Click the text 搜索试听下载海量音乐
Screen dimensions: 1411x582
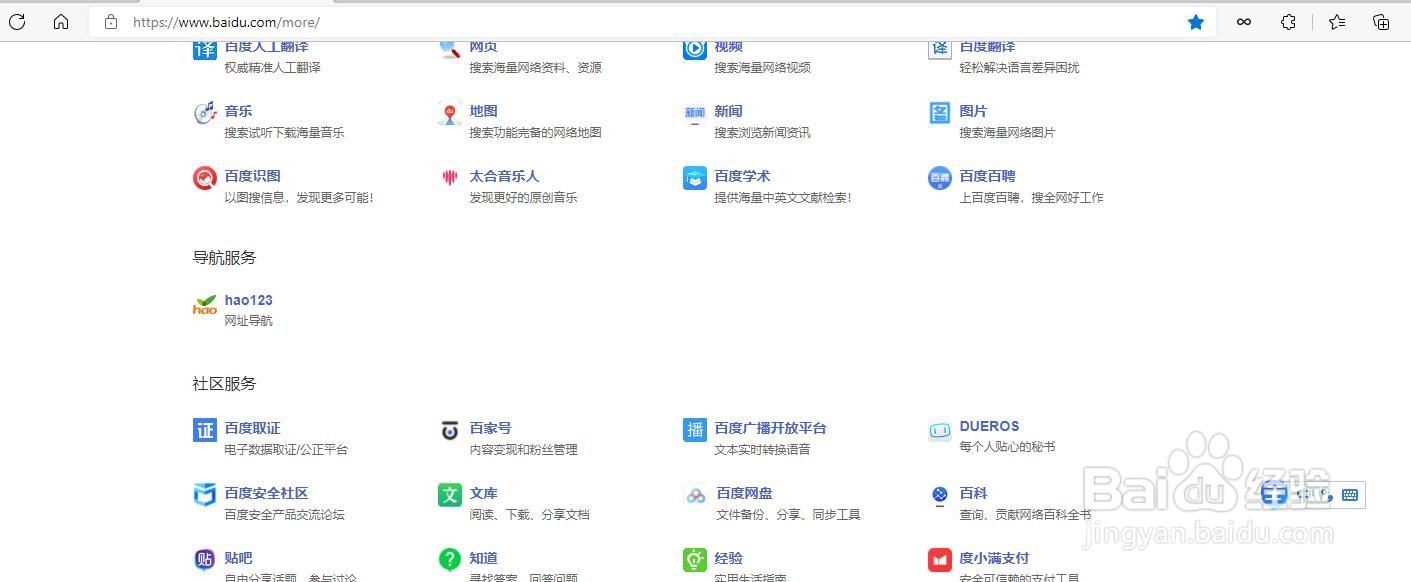(x=284, y=132)
